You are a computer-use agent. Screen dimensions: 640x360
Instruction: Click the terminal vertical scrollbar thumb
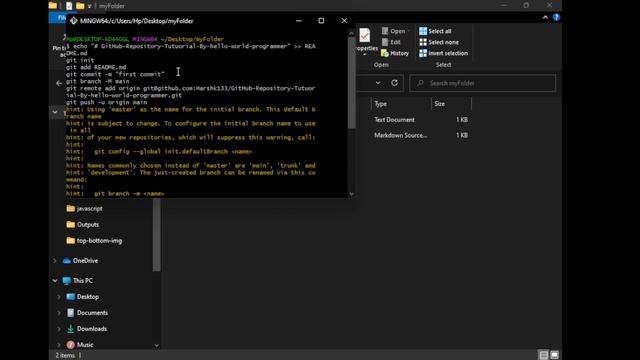tap(351, 83)
